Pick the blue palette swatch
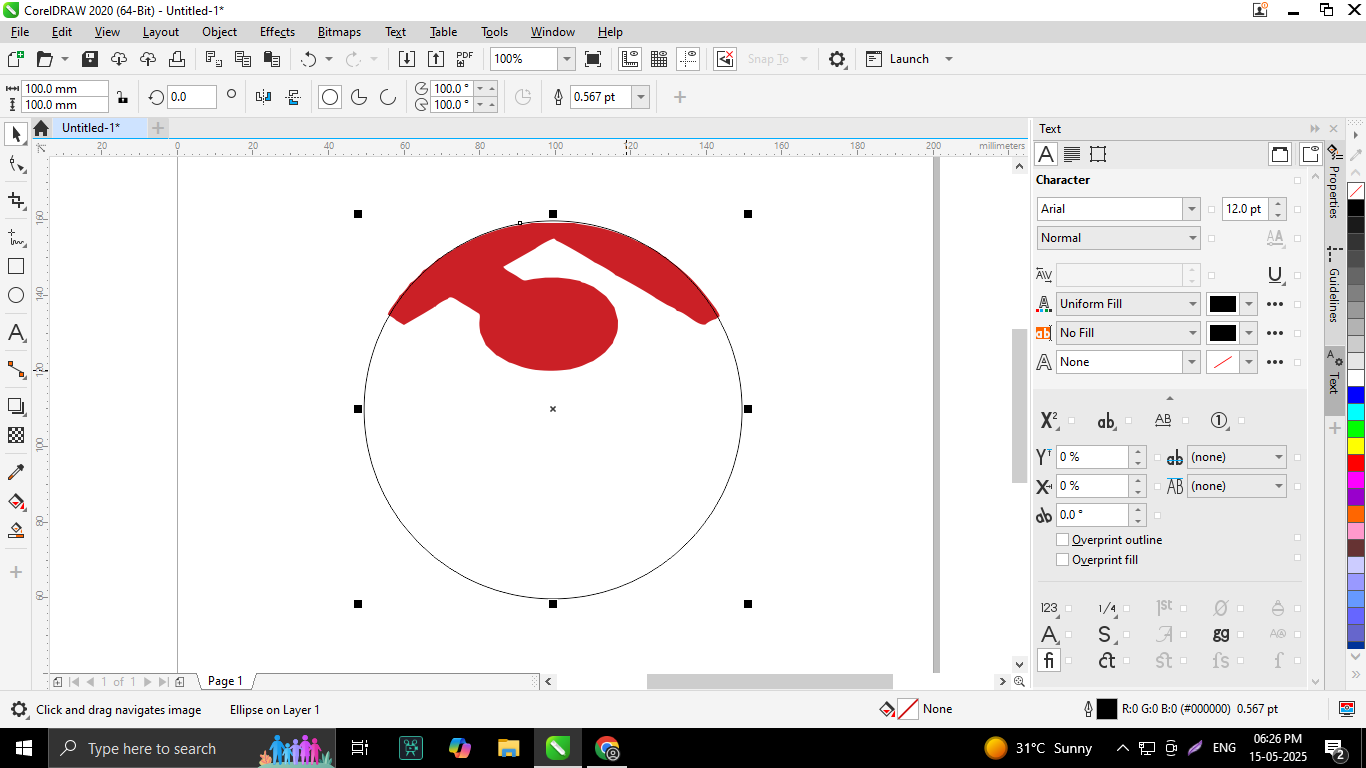 [1356, 395]
